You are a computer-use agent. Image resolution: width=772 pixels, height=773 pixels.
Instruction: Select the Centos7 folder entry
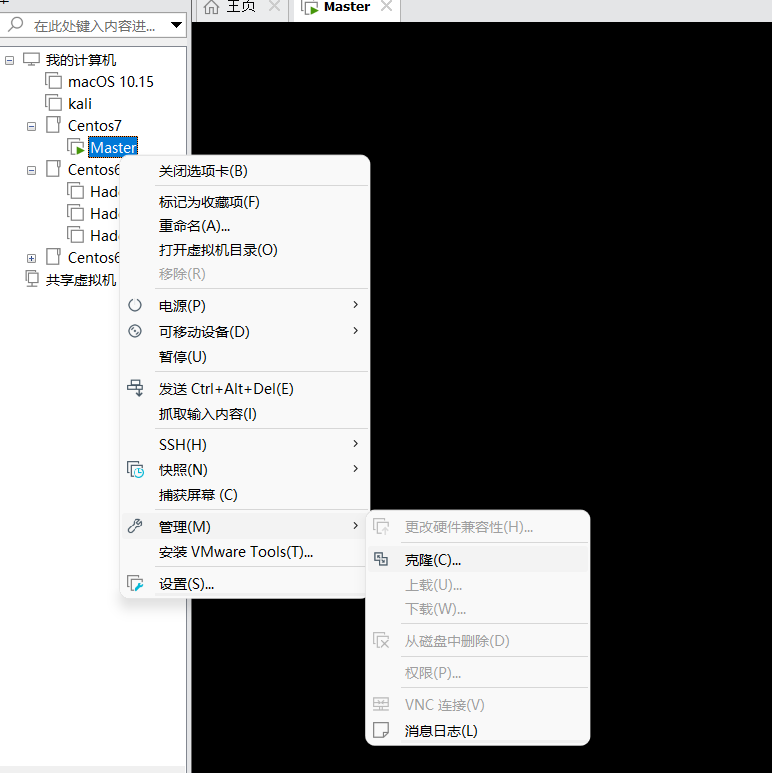(94, 126)
